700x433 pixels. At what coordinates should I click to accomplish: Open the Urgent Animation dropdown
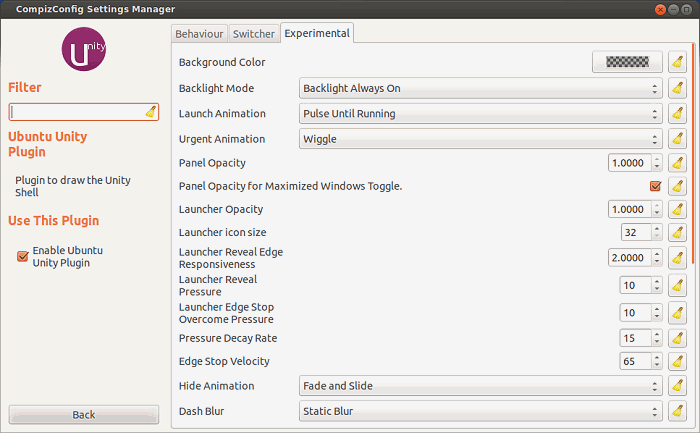480,139
